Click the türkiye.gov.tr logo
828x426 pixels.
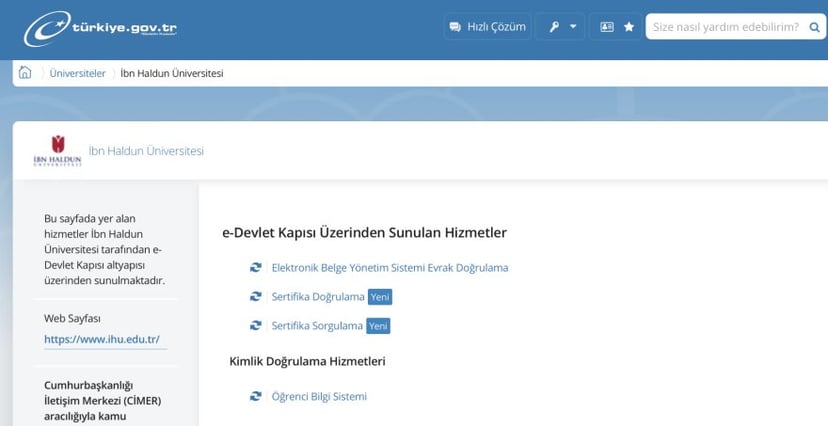pyautogui.click(x=100, y=29)
